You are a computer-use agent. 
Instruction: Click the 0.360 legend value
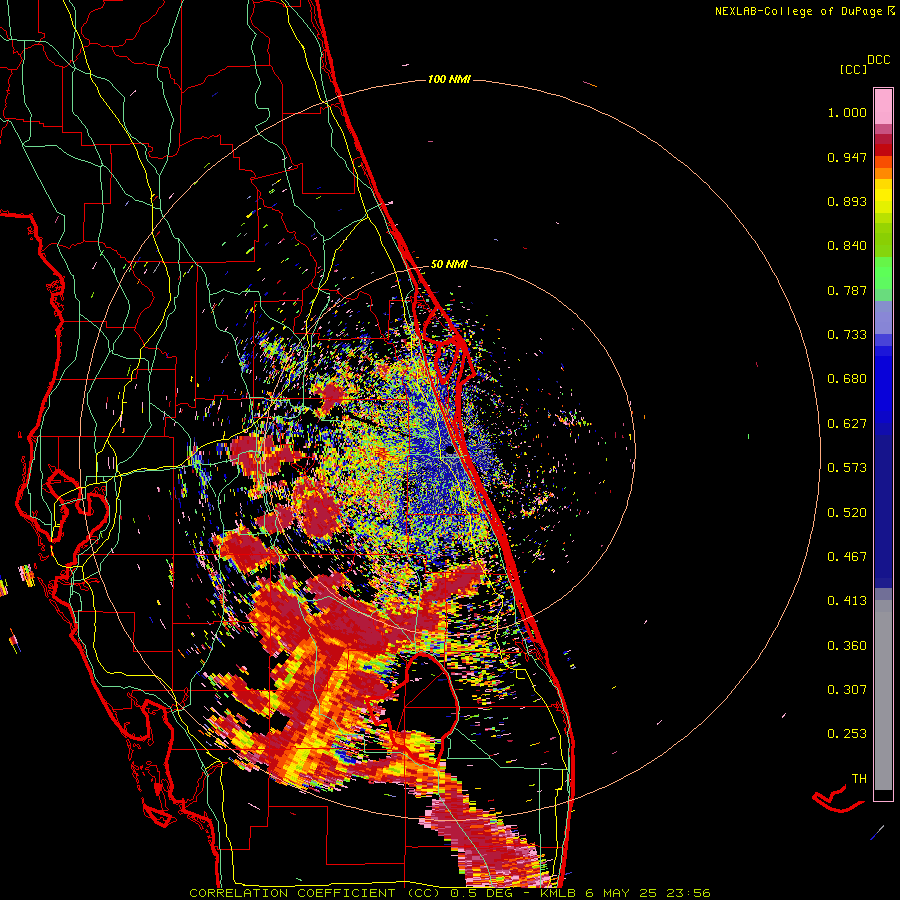(x=847, y=646)
